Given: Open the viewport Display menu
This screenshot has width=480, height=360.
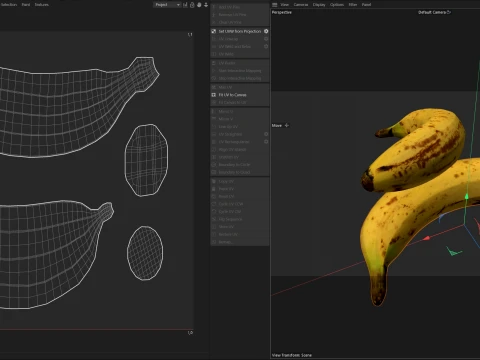Looking at the screenshot, I should pyautogui.click(x=319, y=5).
